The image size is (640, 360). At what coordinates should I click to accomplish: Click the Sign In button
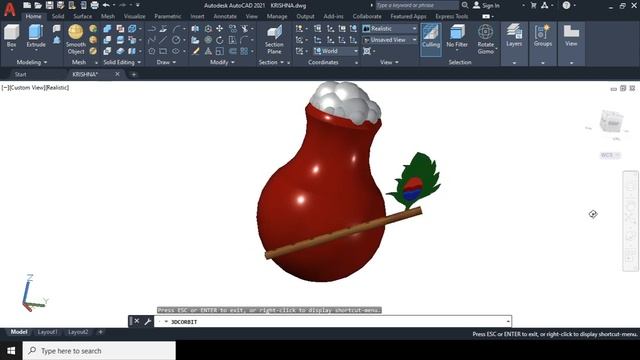coord(486,5)
